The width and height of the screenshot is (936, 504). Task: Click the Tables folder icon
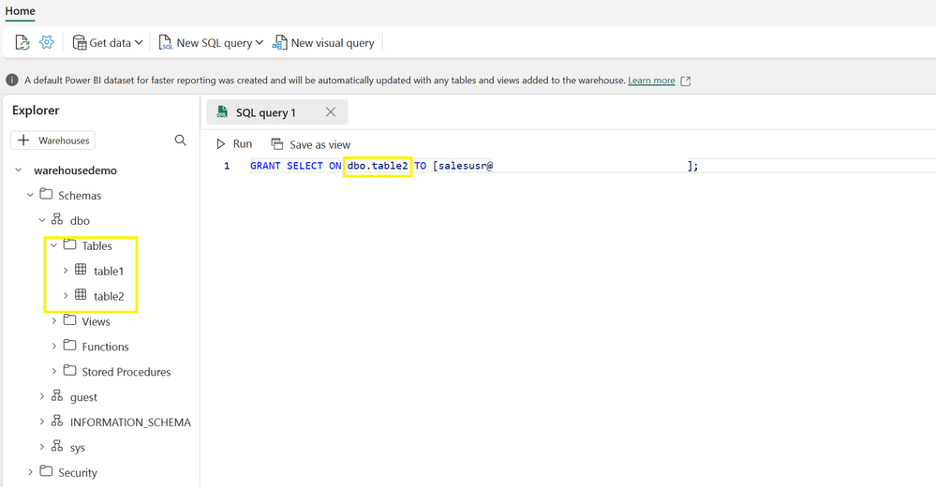point(70,245)
